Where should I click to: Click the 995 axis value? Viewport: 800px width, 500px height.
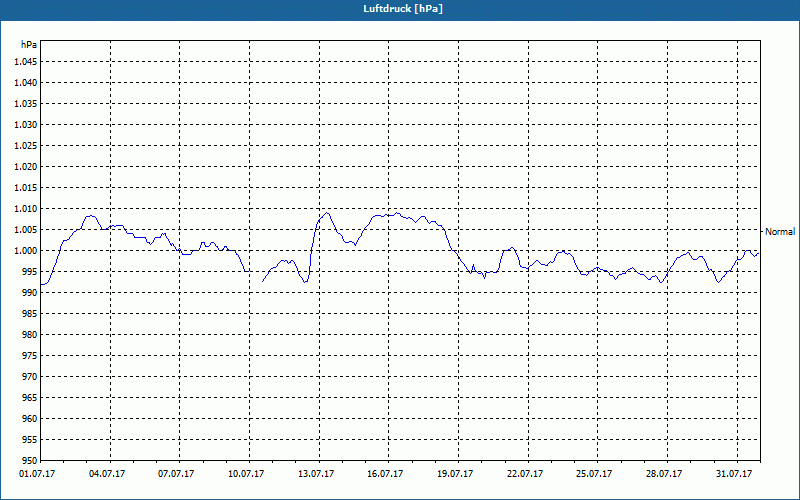(30, 271)
